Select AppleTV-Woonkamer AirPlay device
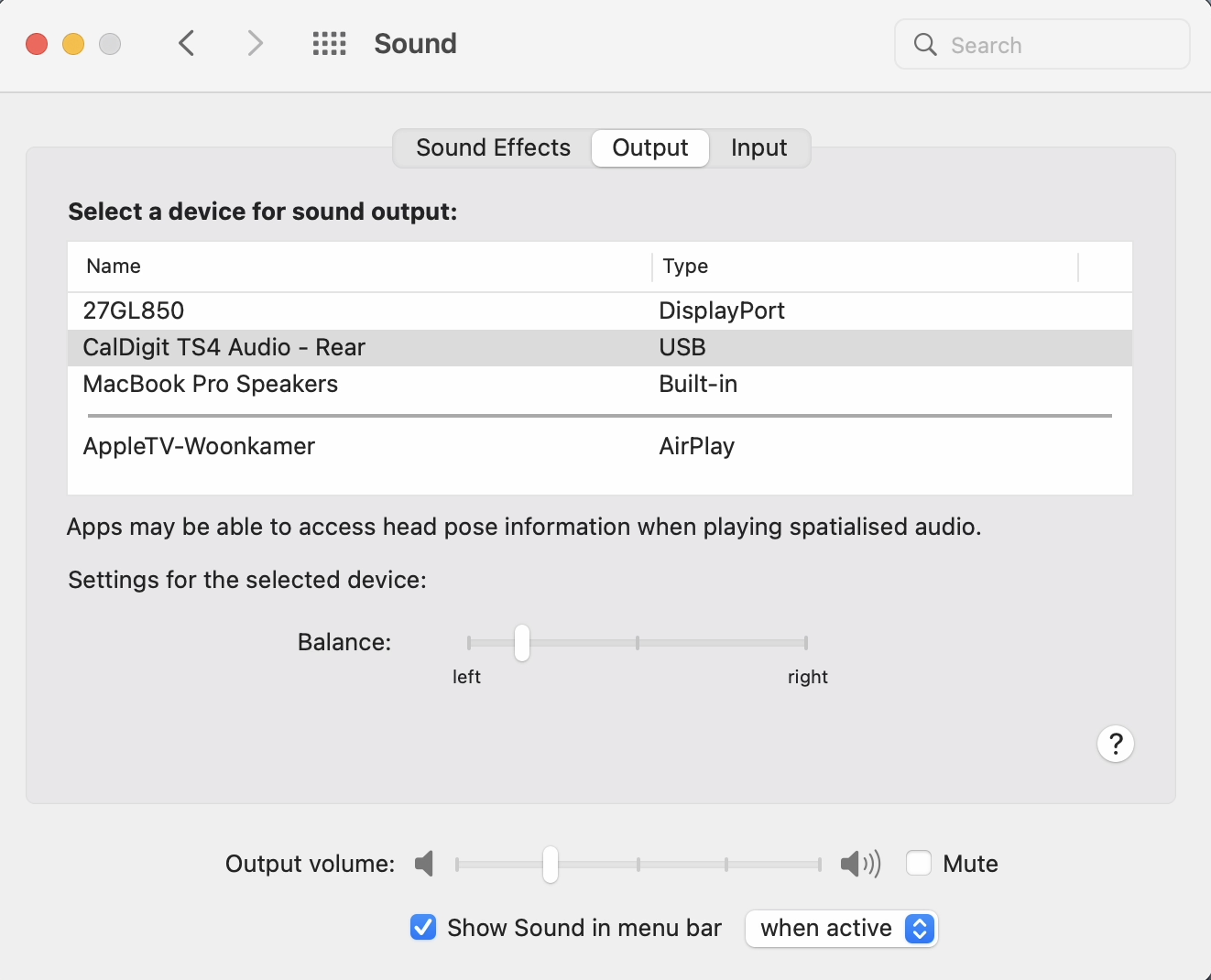1211x980 pixels. [600, 447]
